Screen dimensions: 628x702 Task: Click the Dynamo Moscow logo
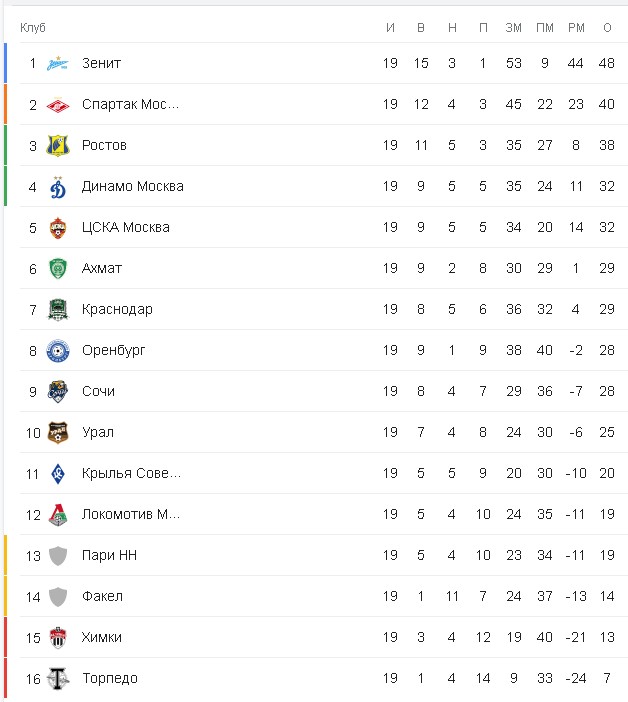coord(59,187)
